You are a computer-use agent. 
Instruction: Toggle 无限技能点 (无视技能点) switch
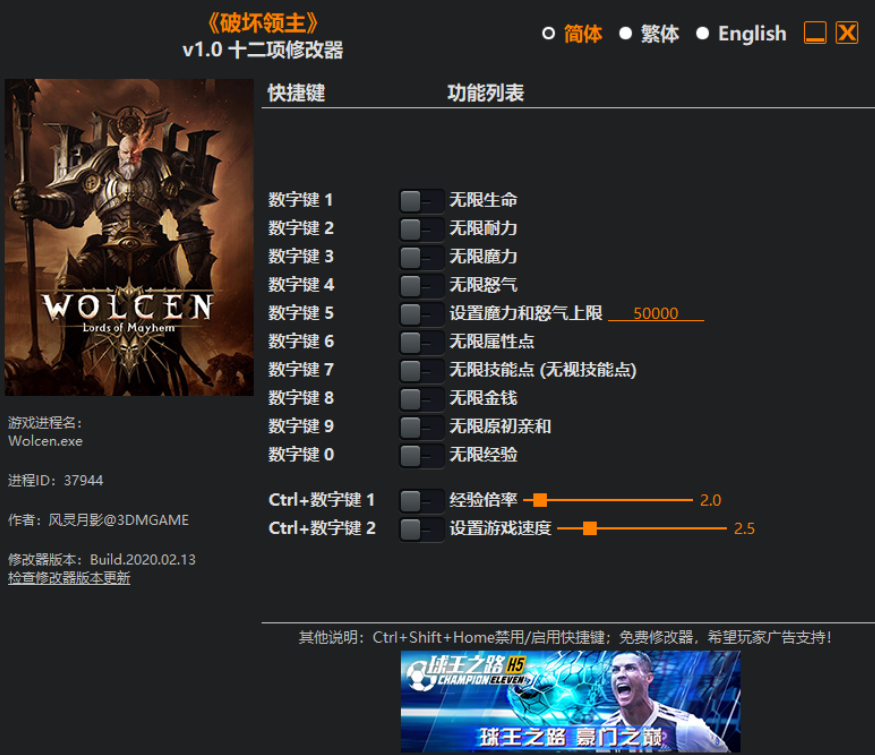pyautogui.click(x=421, y=371)
